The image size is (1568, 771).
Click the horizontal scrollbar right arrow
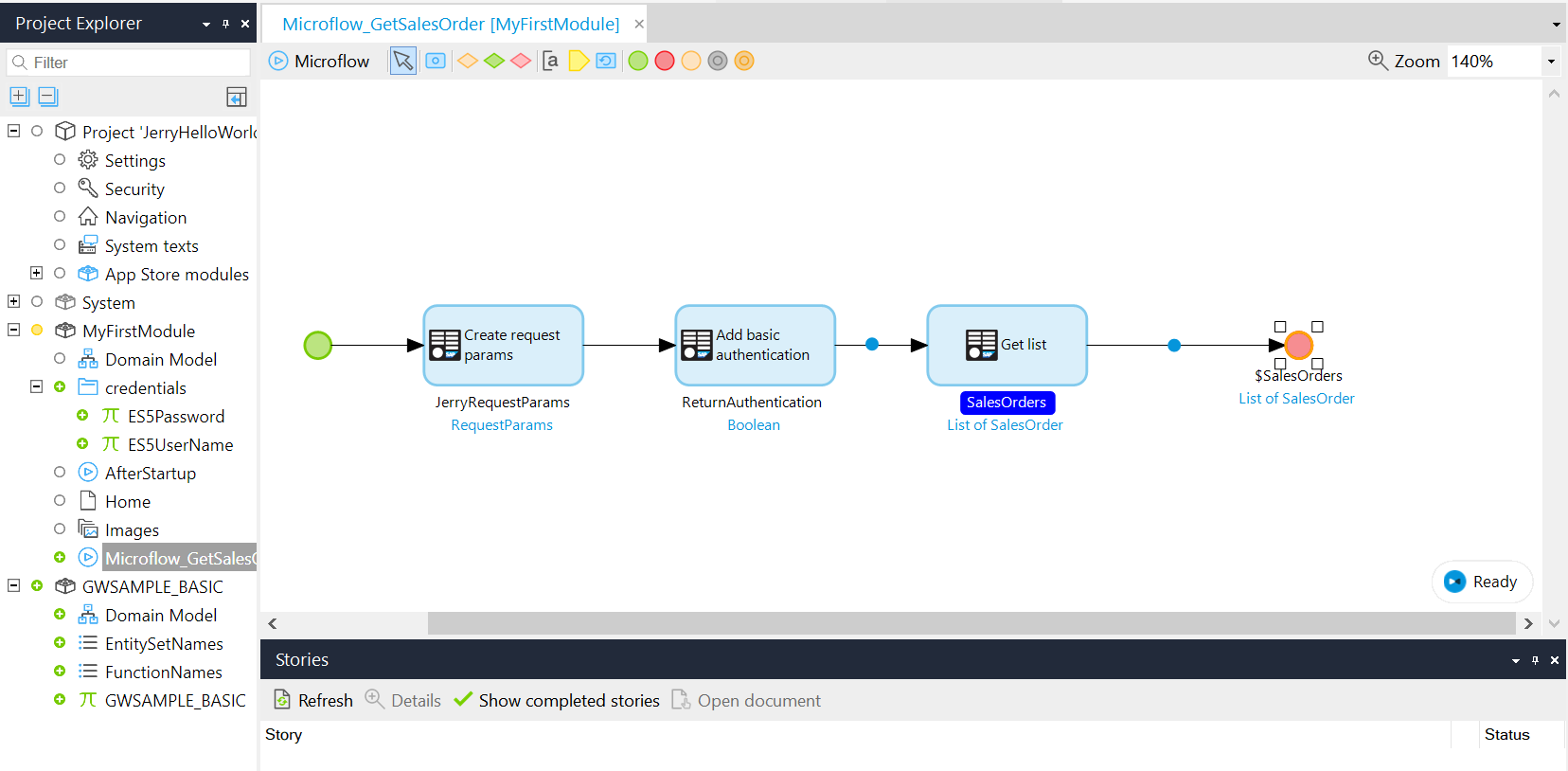(1527, 623)
